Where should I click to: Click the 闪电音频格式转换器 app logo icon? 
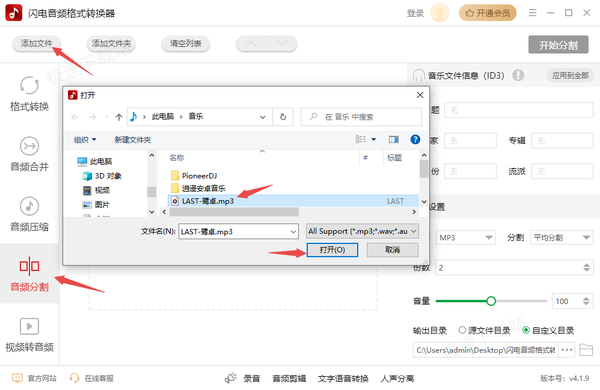pyautogui.click(x=14, y=13)
